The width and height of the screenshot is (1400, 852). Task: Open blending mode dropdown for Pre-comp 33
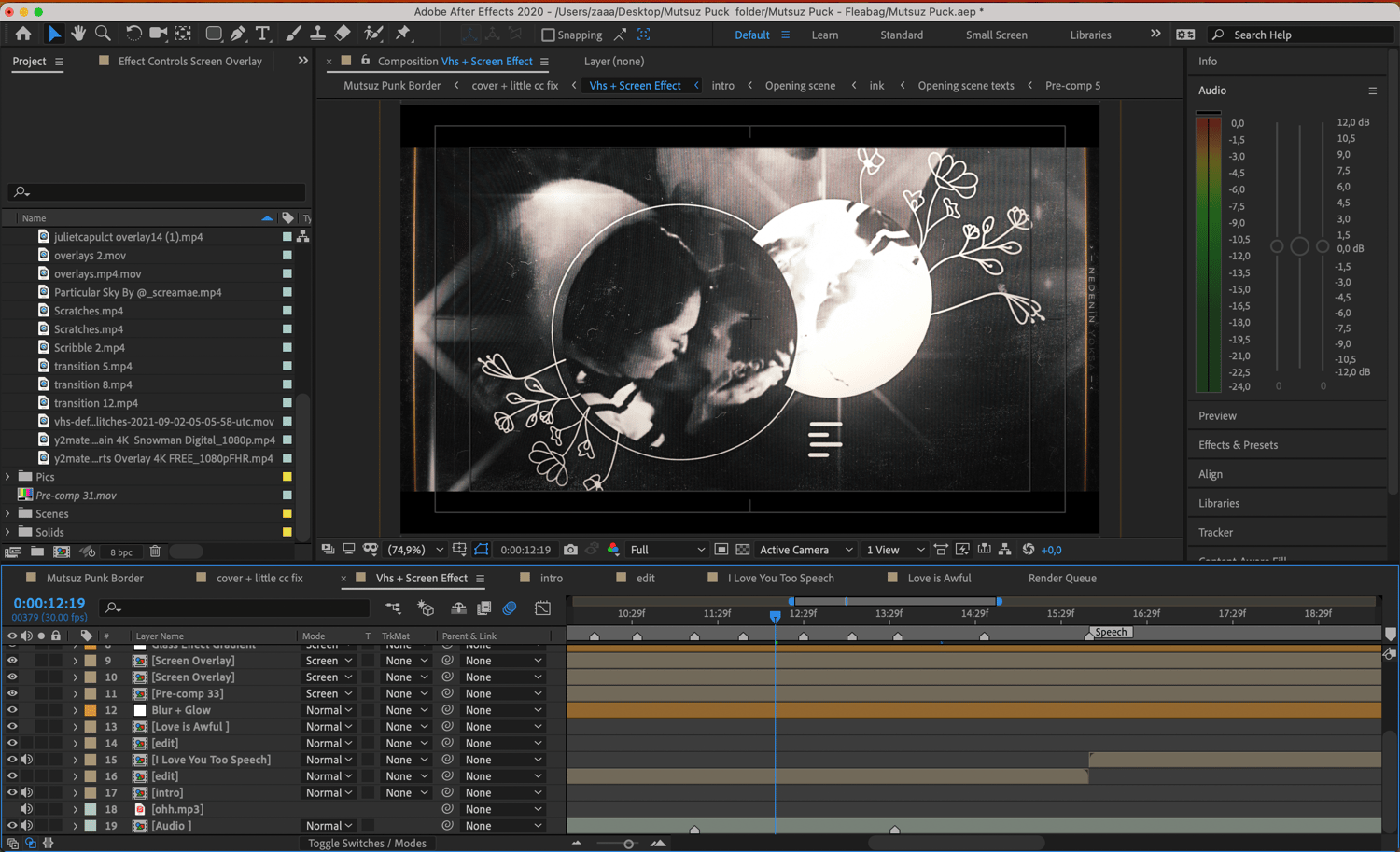328,693
